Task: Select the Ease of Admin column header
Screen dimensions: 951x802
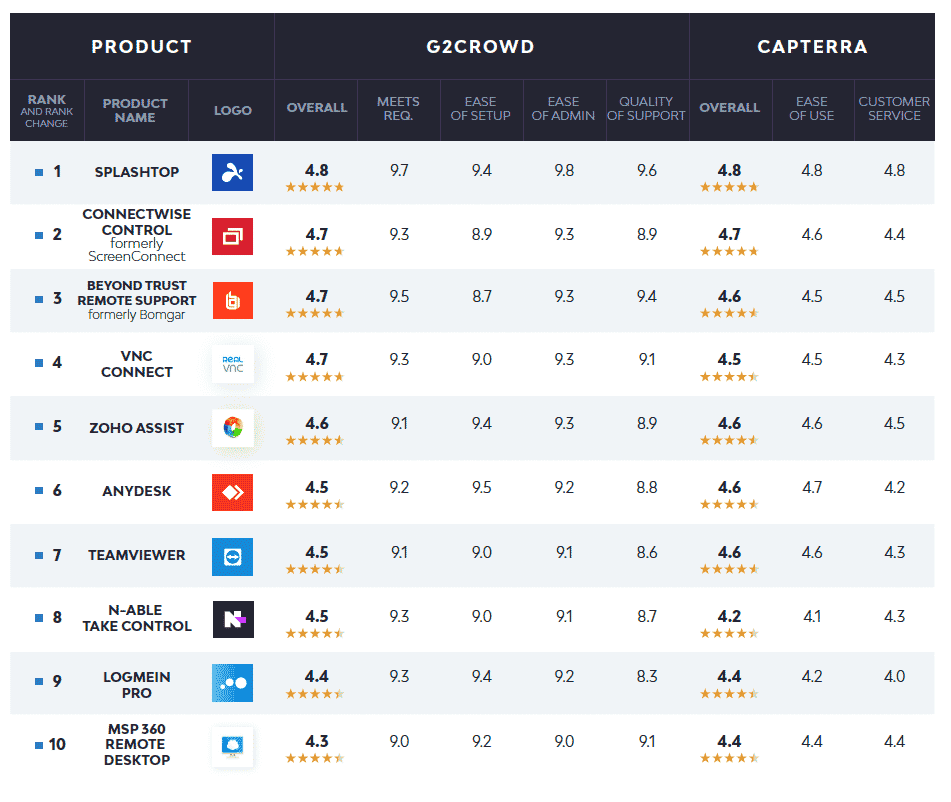Action: [x=563, y=109]
